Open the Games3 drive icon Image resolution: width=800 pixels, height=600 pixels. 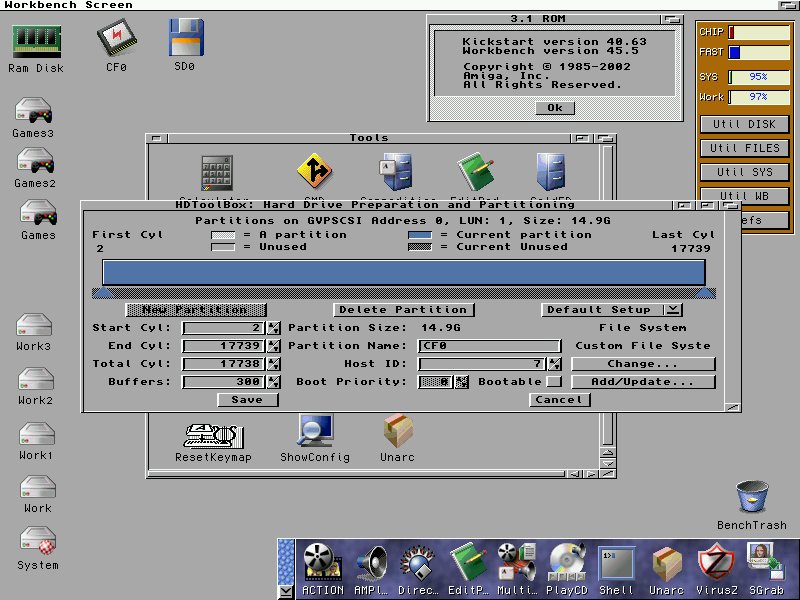pos(34,111)
